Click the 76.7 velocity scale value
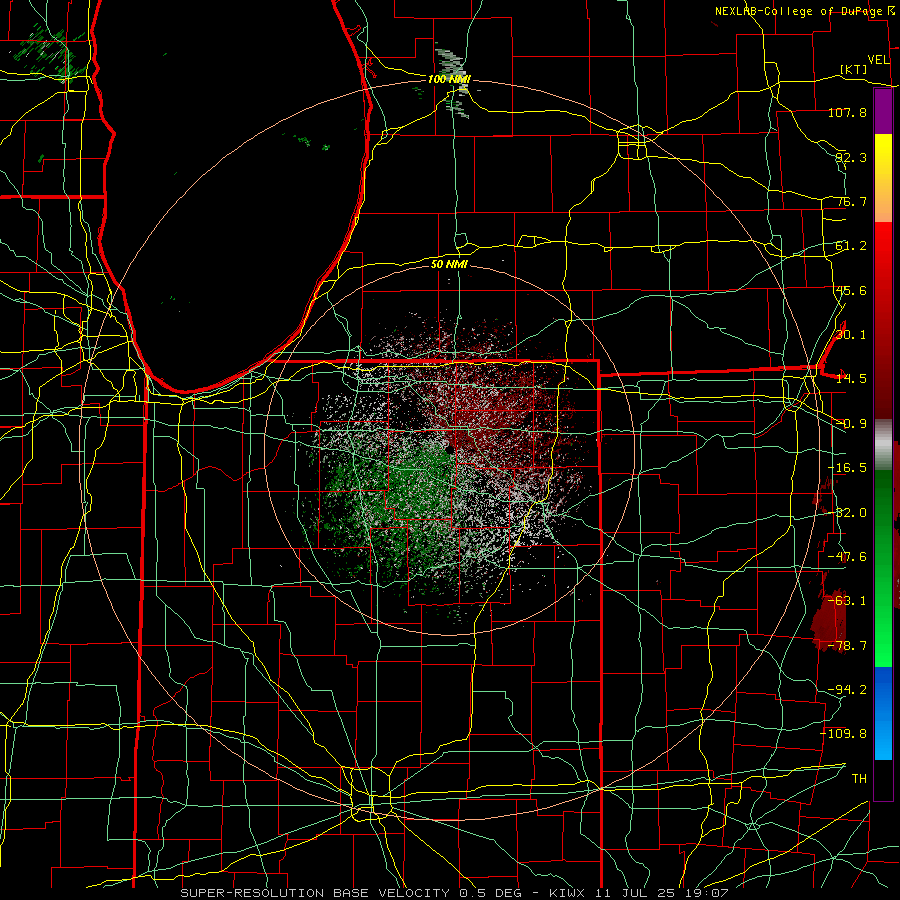 (x=851, y=201)
